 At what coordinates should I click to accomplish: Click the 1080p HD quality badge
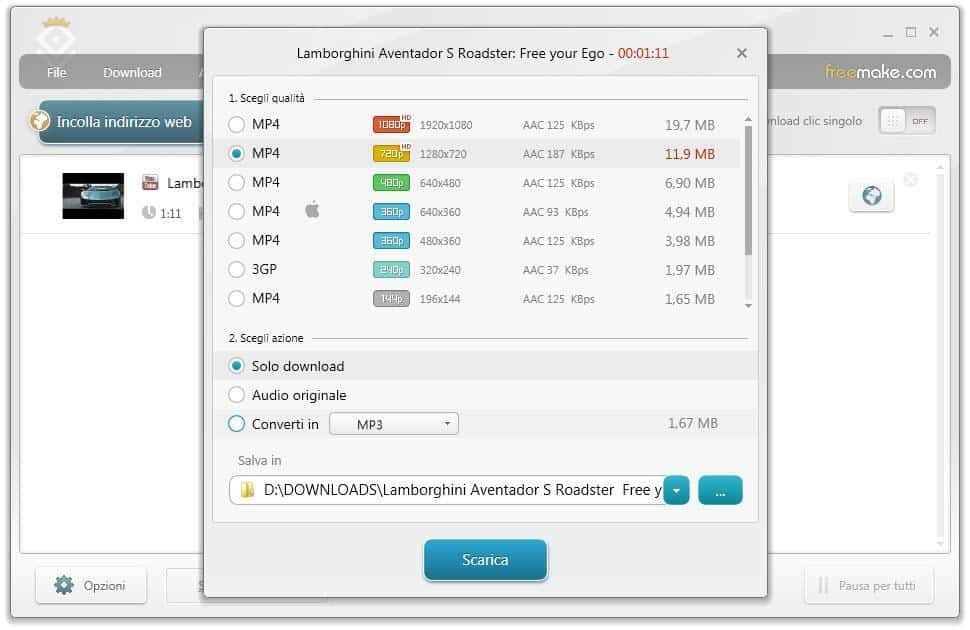click(x=392, y=124)
